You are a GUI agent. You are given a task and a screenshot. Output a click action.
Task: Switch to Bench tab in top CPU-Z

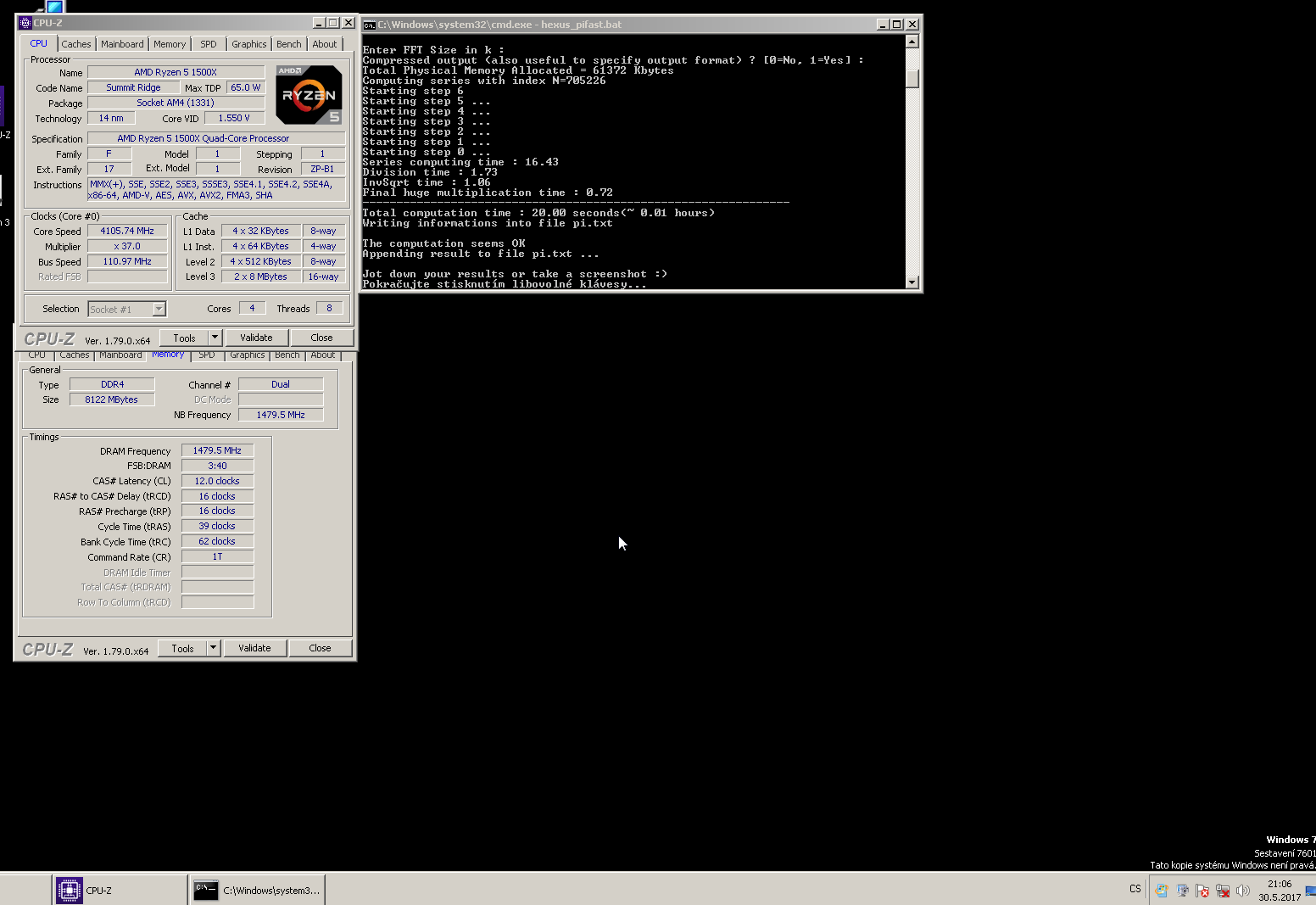289,44
